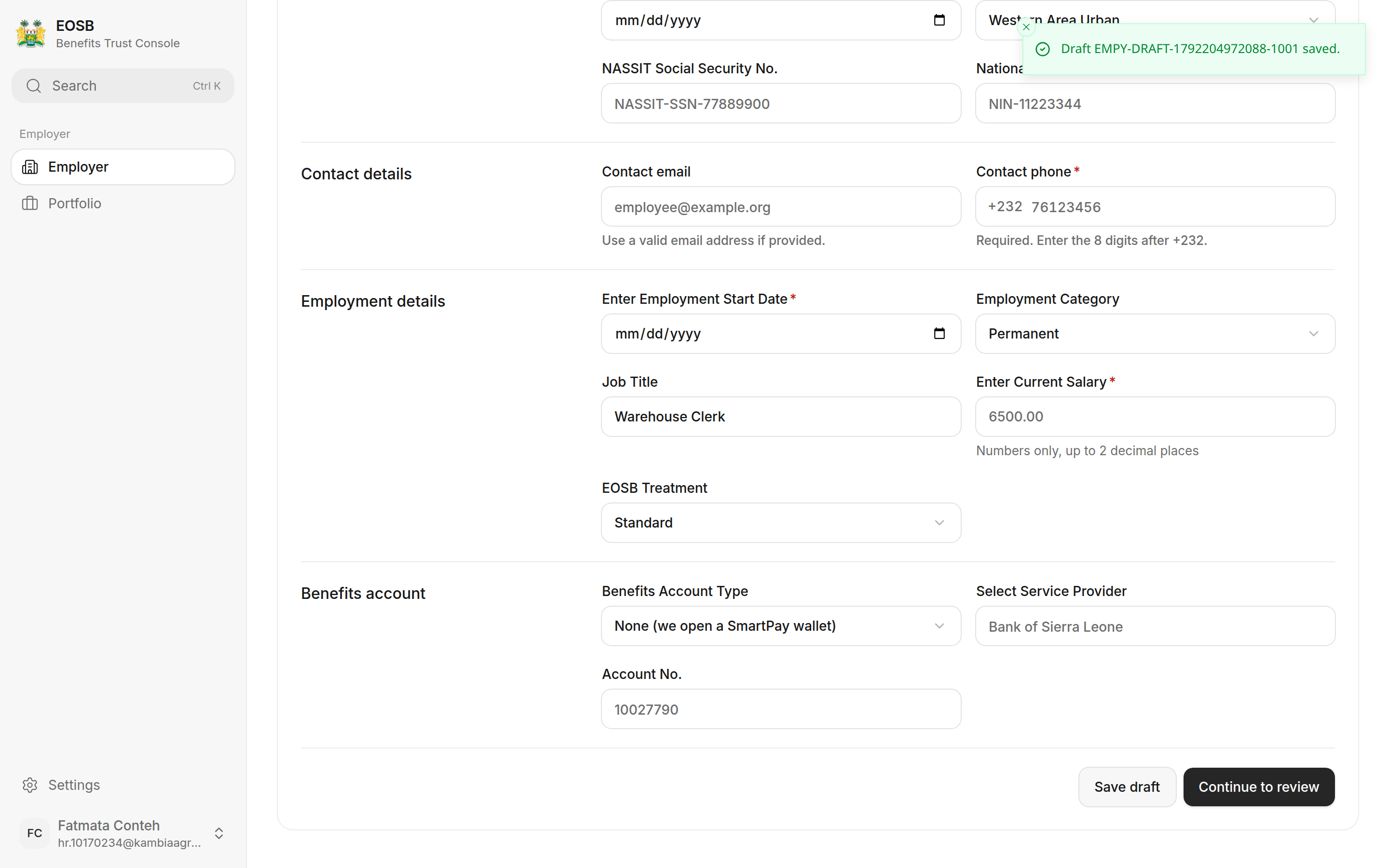Click the search magnifier icon
The height and width of the screenshot is (868, 1389).
pos(34,86)
